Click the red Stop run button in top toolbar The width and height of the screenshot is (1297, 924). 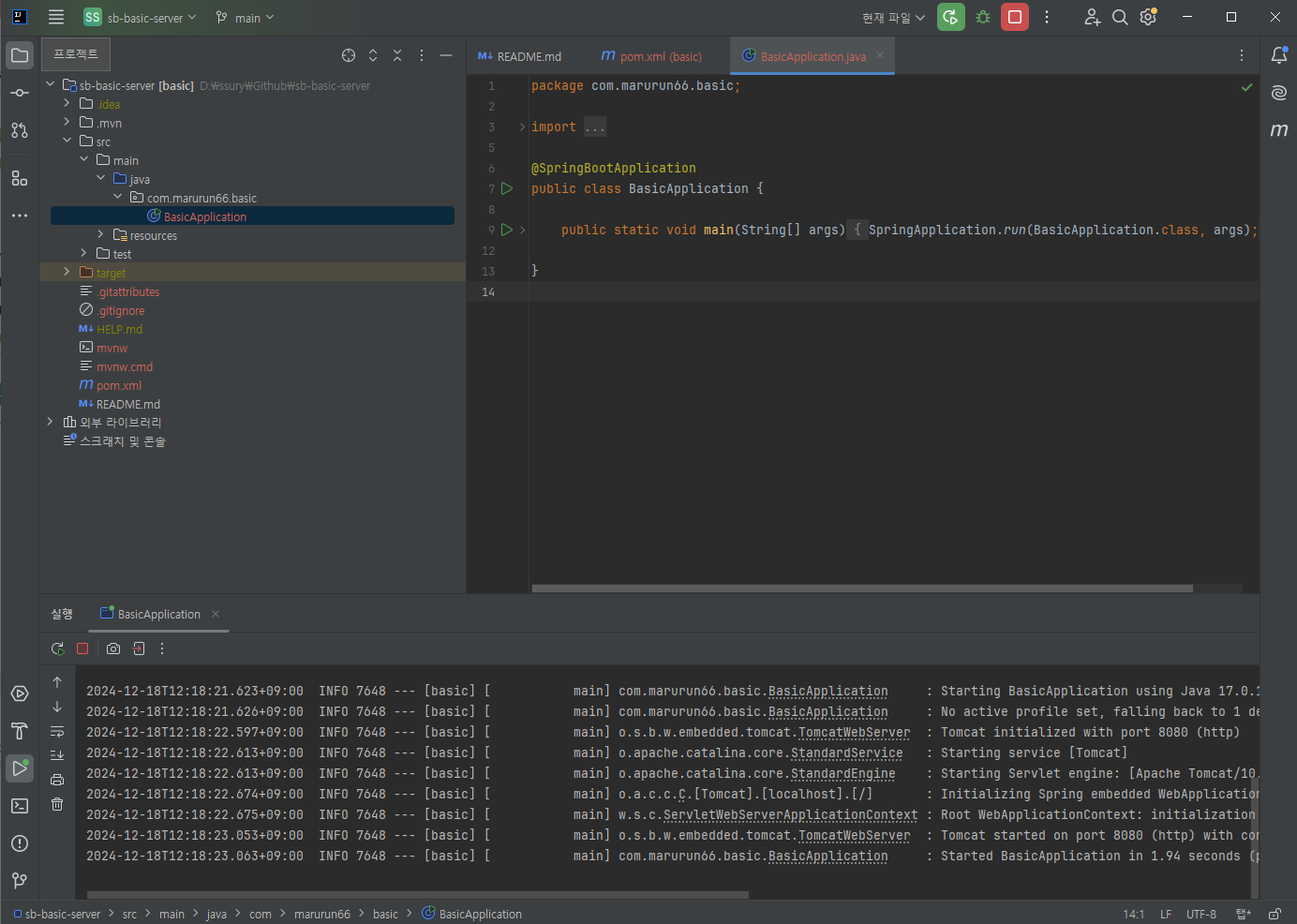pyautogui.click(x=1014, y=17)
